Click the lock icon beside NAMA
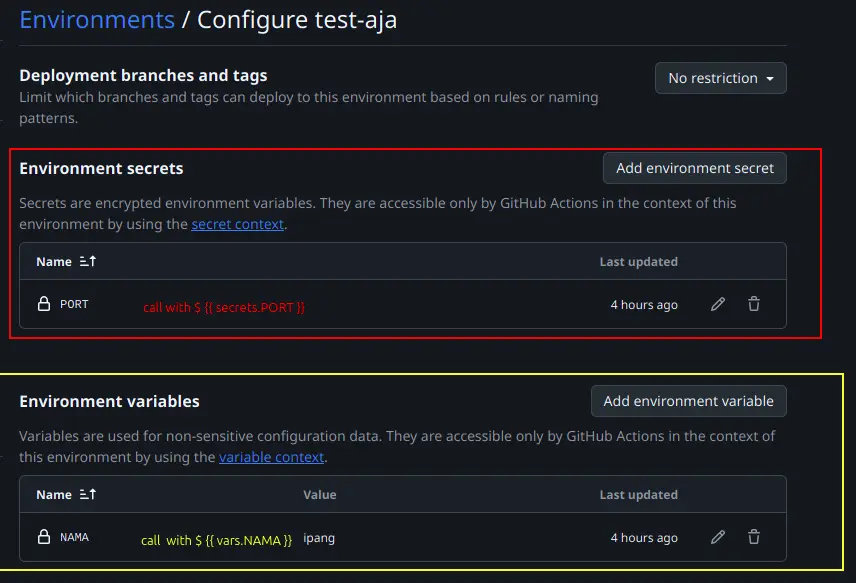The height and width of the screenshot is (583, 856). click(x=42, y=537)
